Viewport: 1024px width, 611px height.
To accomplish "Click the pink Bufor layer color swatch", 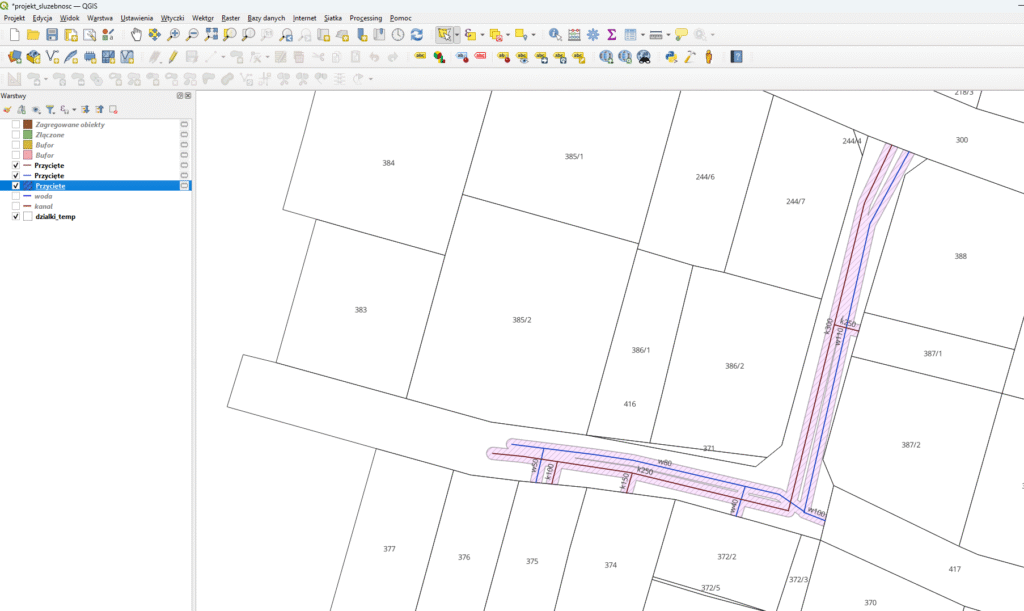I will point(28,156).
